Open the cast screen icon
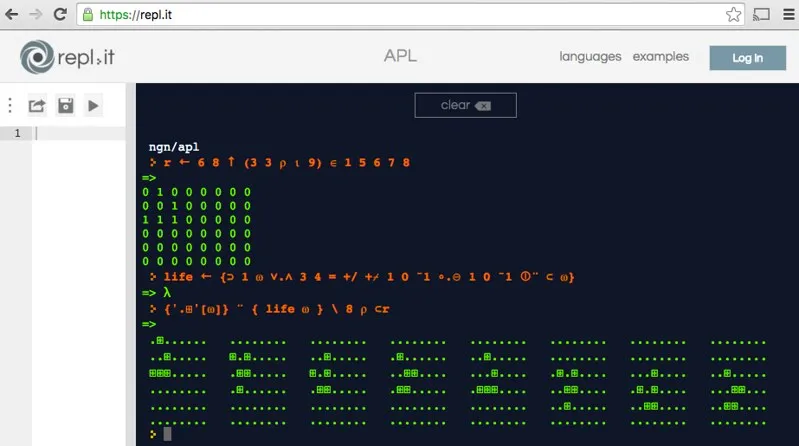 [x=761, y=14]
